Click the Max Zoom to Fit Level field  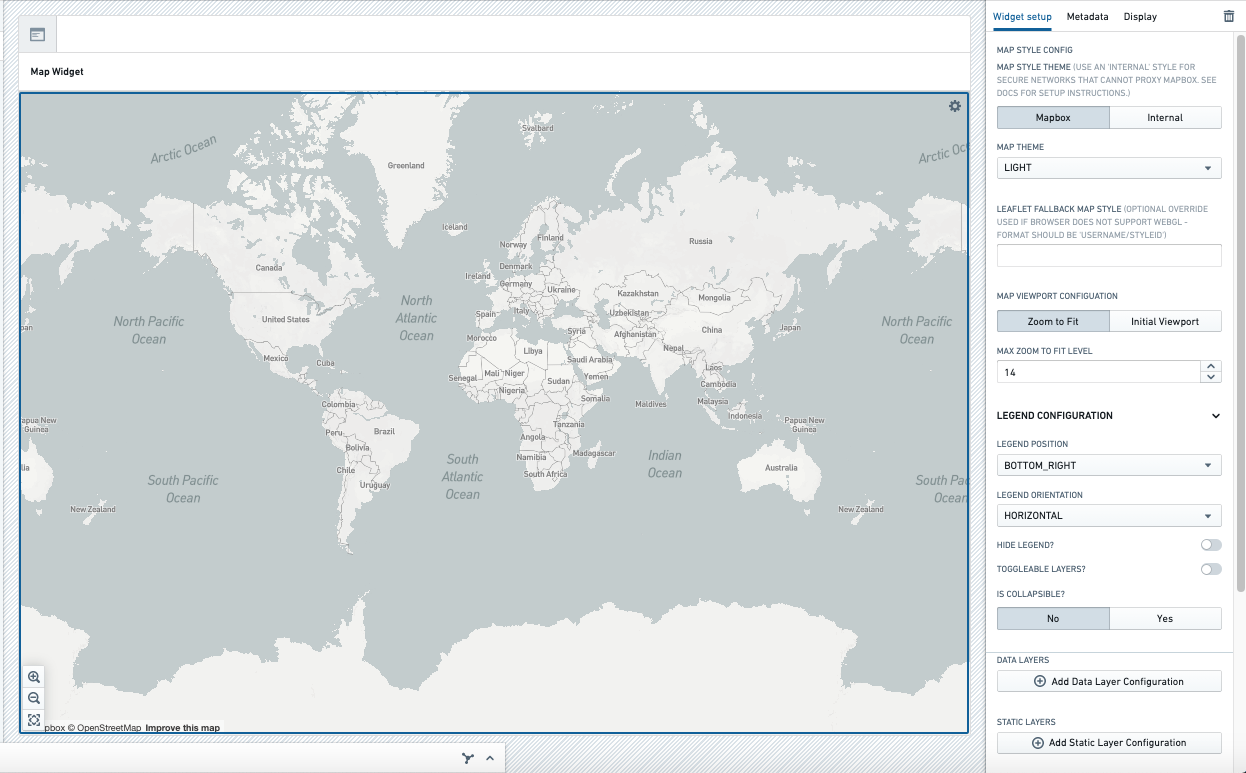1099,372
